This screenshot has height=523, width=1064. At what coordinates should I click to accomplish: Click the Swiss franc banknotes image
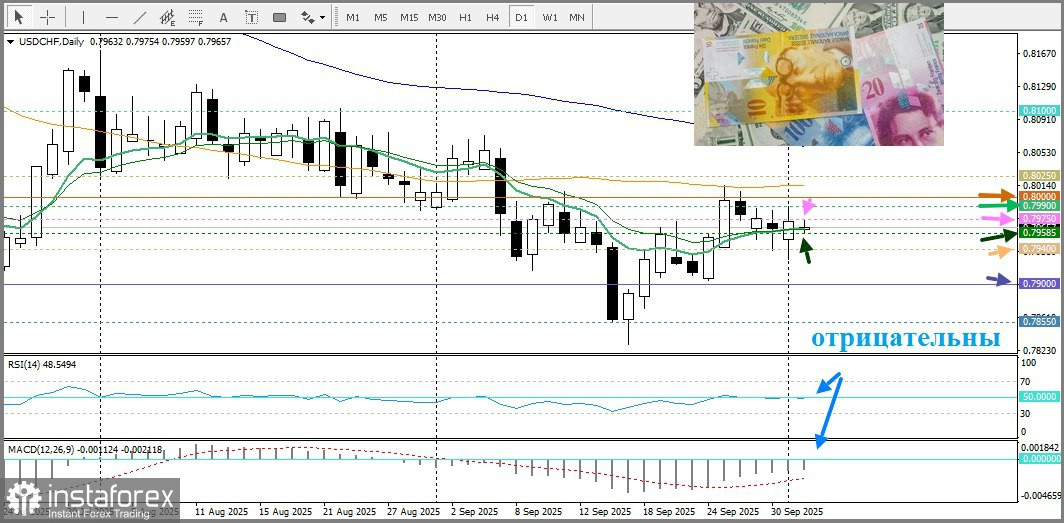(818, 74)
